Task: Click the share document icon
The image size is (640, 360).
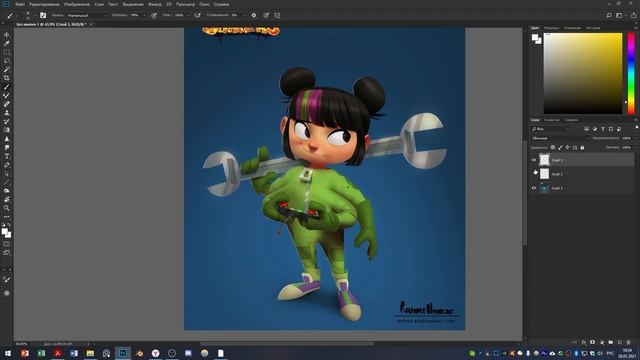Action: (633, 15)
